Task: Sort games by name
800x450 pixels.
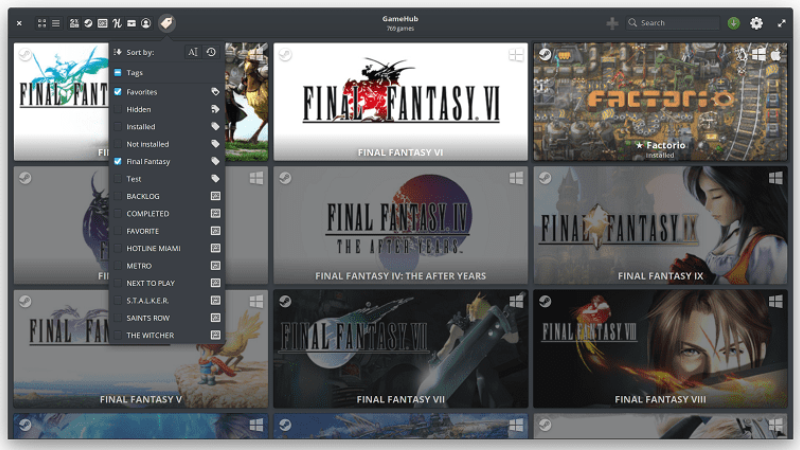Action: coord(192,52)
